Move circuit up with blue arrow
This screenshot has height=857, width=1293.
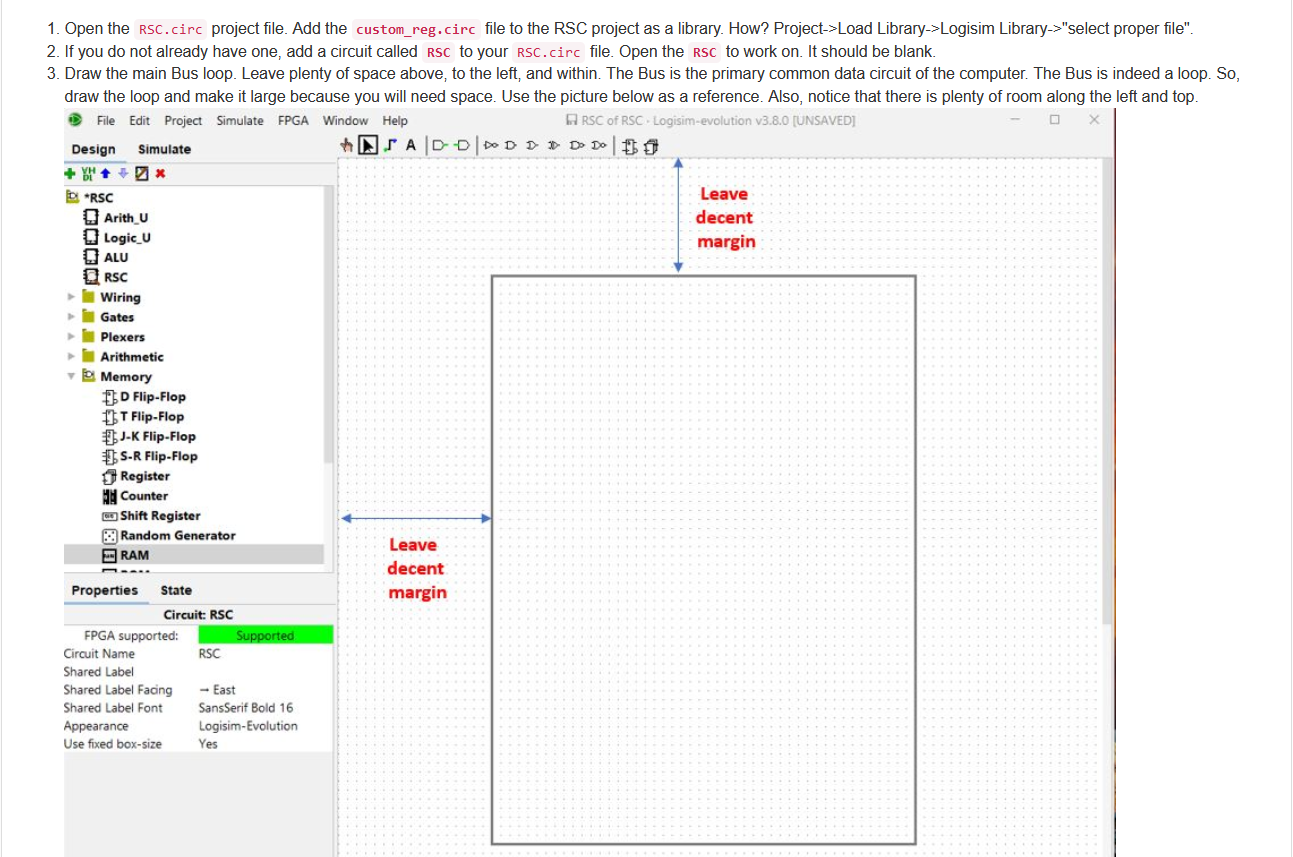point(105,173)
